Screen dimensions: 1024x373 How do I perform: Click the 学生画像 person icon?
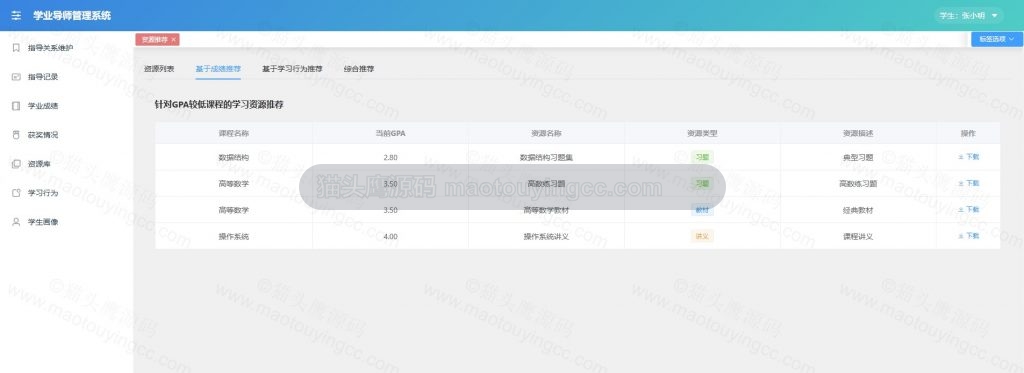pos(16,222)
